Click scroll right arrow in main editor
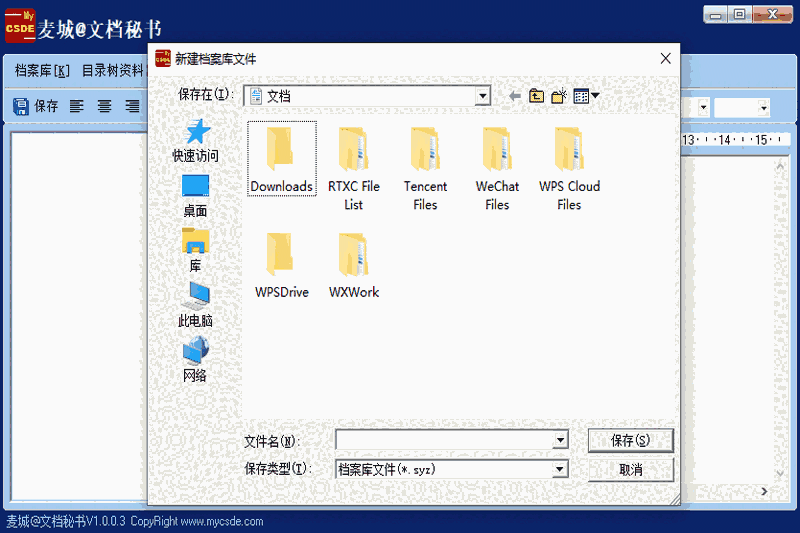Screen dimensions: 800x533 (764, 491)
